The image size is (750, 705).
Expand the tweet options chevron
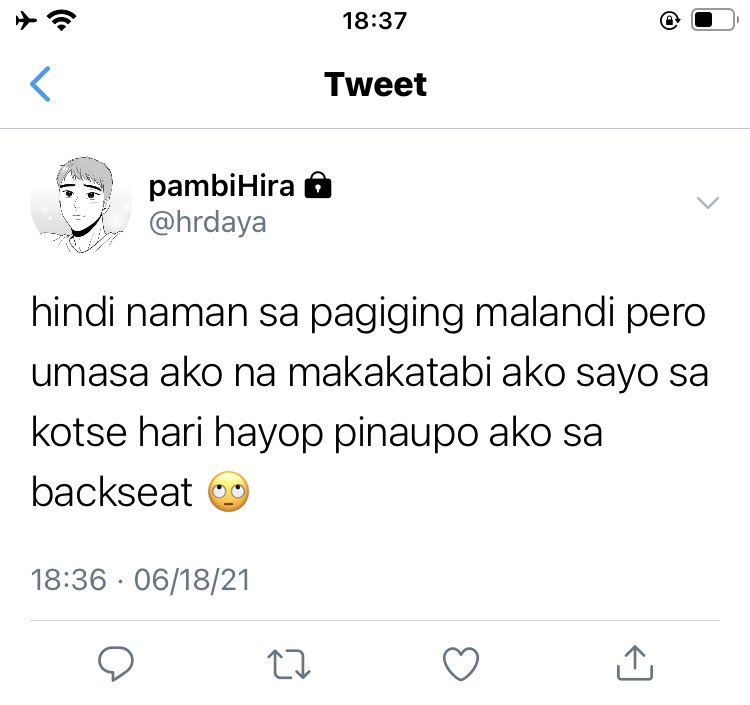[708, 203]
